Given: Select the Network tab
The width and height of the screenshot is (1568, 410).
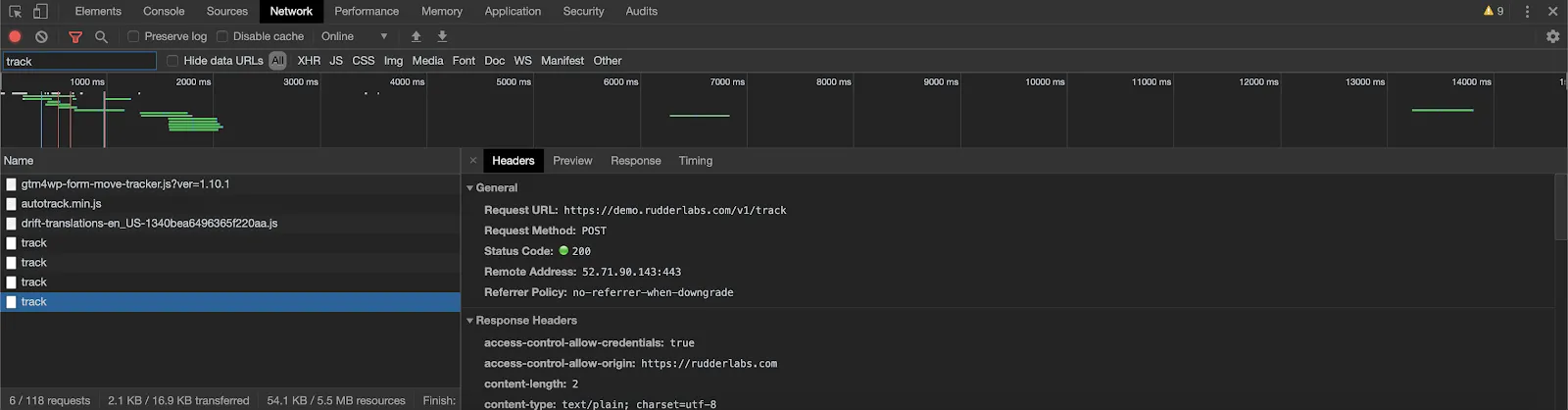Looking at the screenshot, I should coord(291,12).
